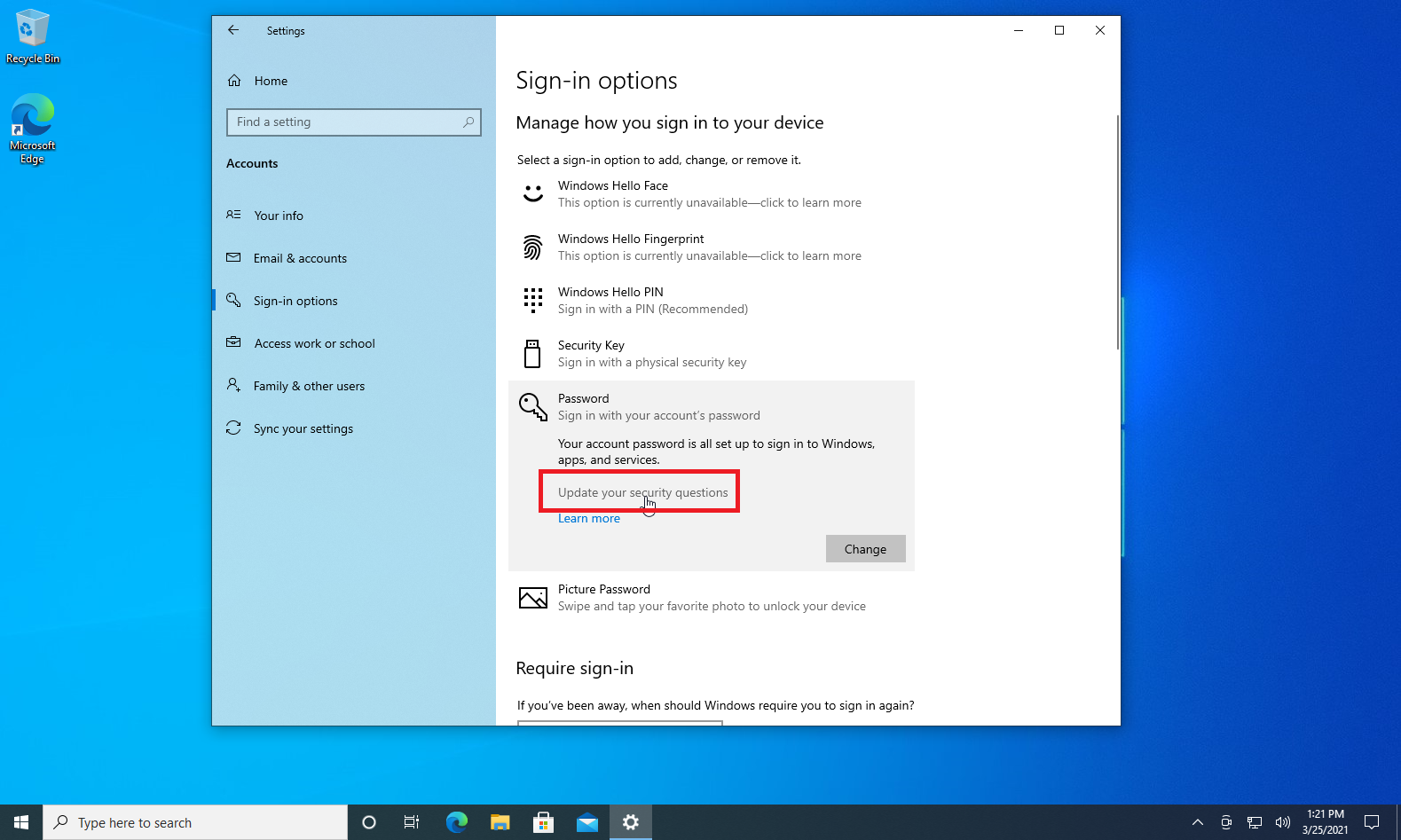Click the Learn more link
The height and width of the screenshot is (840, 1401).
click(x=589, y=518)
